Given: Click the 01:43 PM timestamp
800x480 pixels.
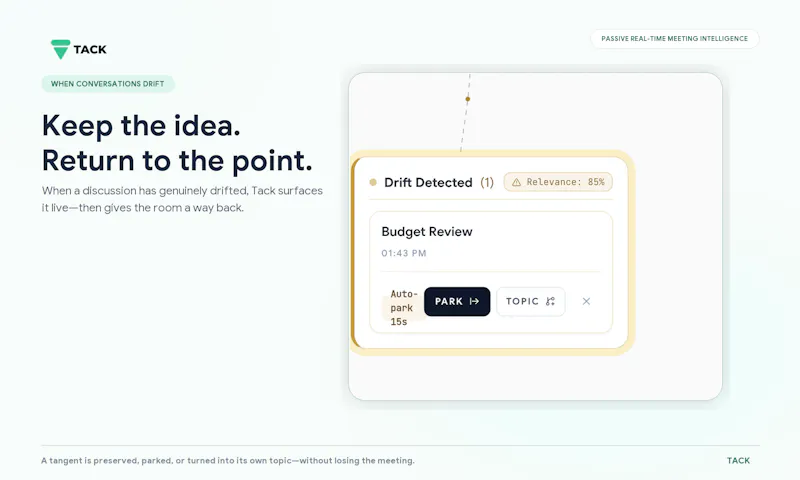Looking at the screenshot, I should [x=404, y=253].
